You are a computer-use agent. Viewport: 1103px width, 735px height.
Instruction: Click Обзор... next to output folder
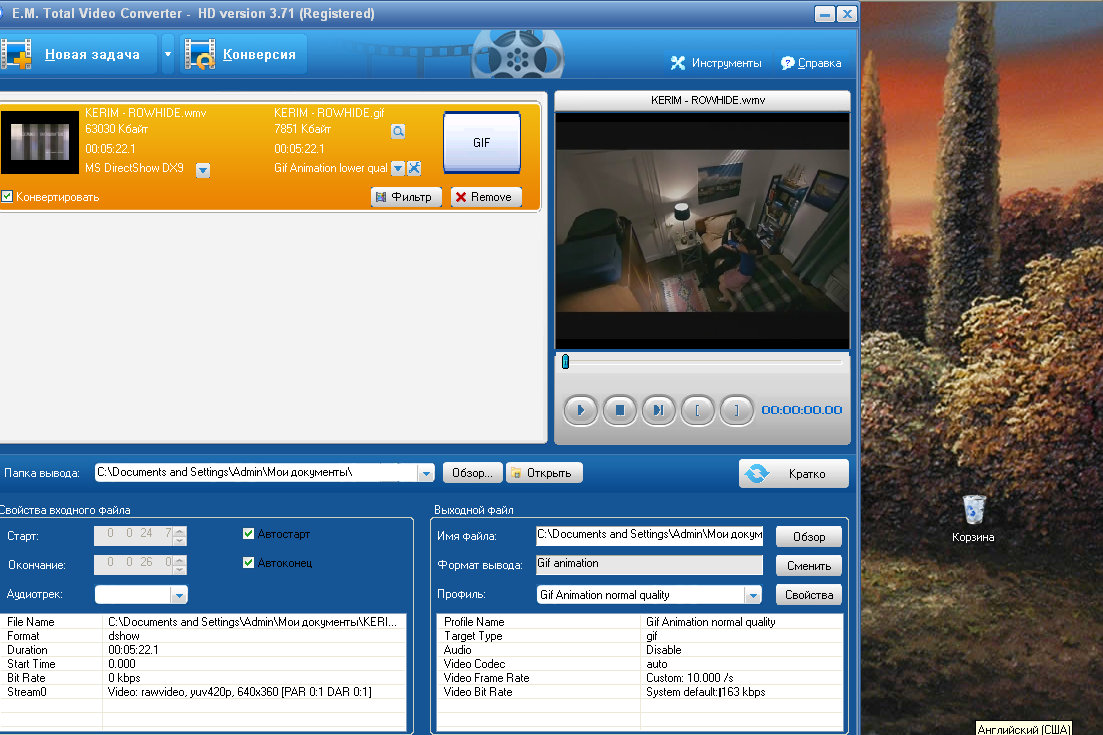pos(473,473)
